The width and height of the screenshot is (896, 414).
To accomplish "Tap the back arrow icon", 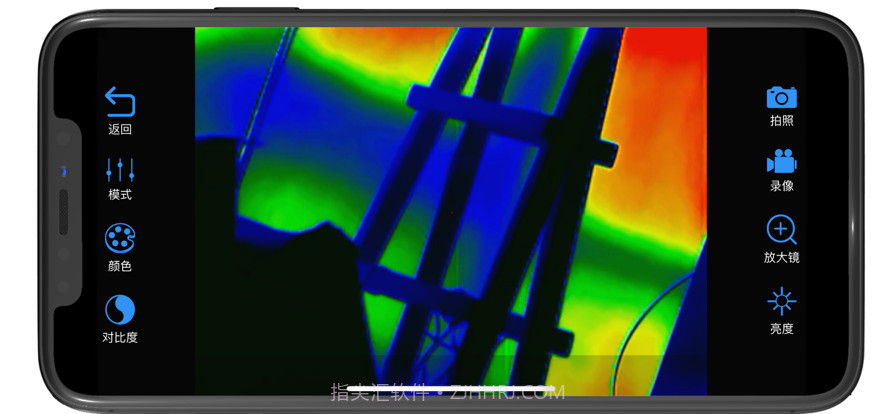I will 120,101.
